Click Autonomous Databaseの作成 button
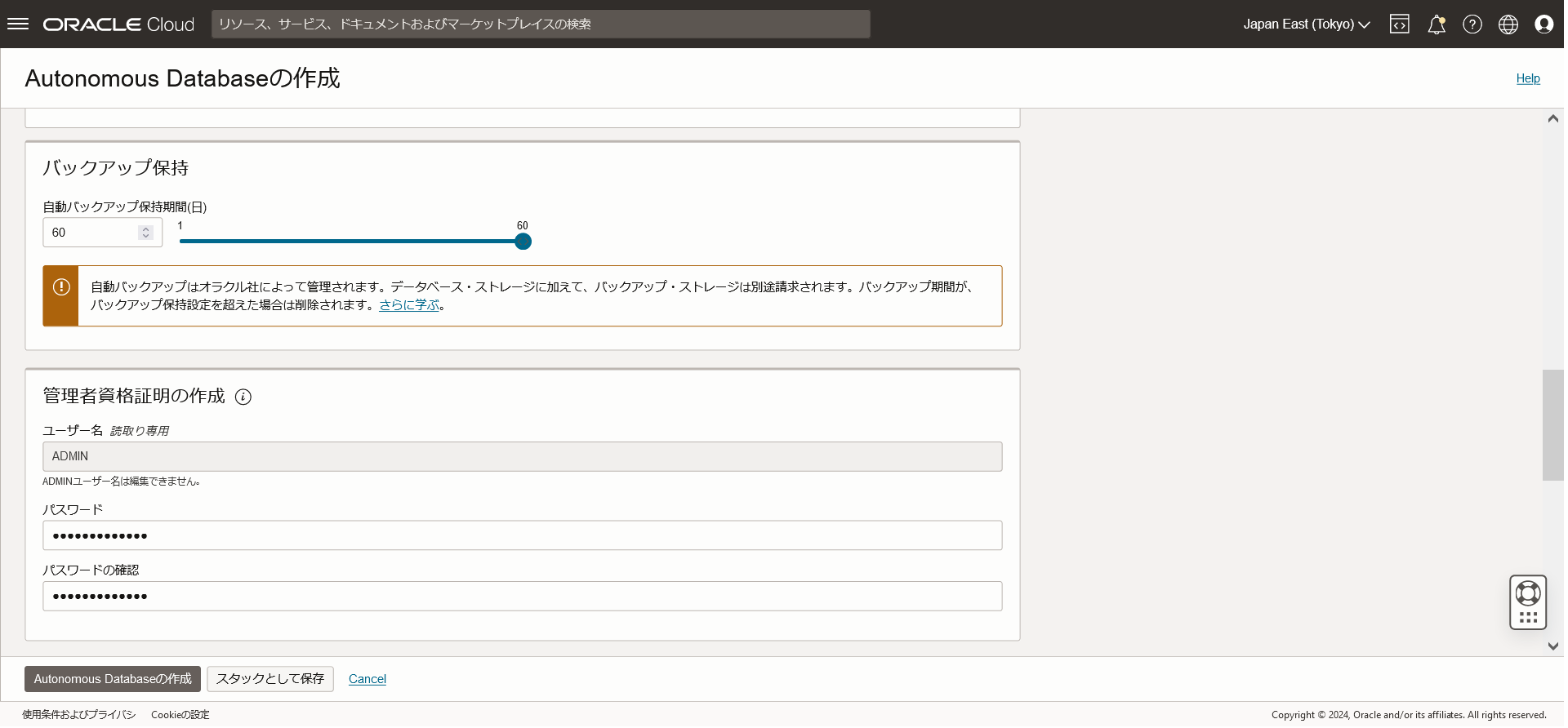1568x728 pixels. tap(113, 679)
